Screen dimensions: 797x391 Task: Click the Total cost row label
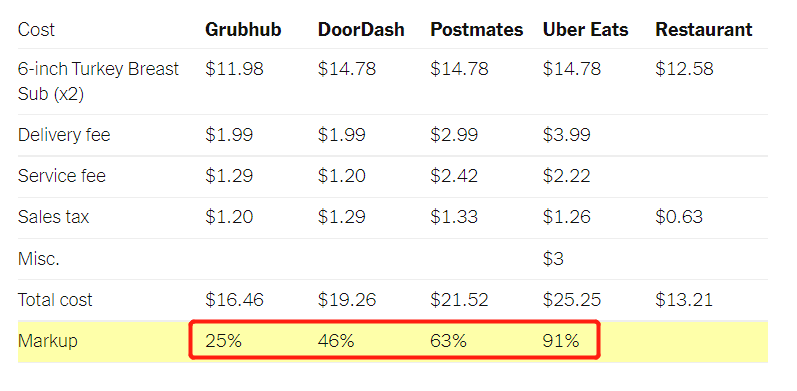[x=55, y=299]
